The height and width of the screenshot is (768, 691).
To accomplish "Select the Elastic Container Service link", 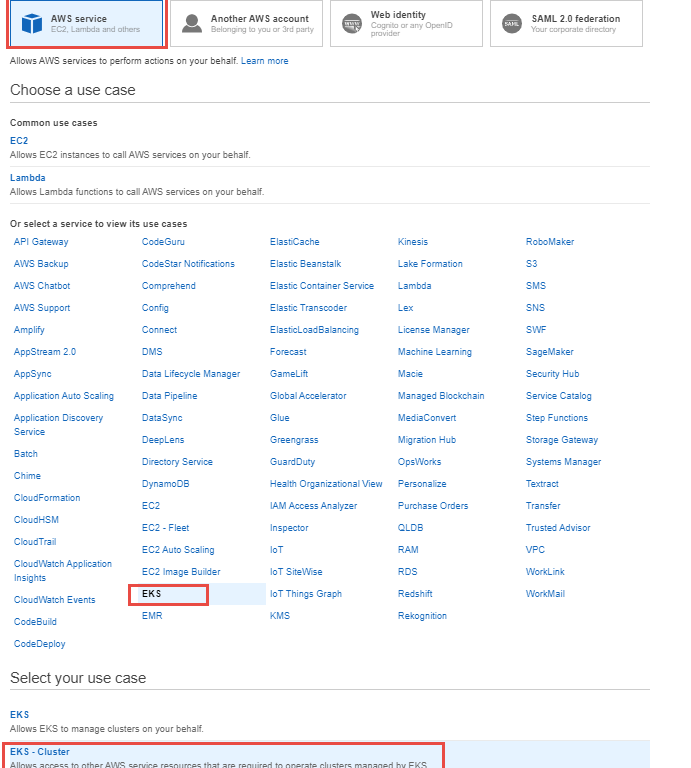I will (x=322, y=286).
